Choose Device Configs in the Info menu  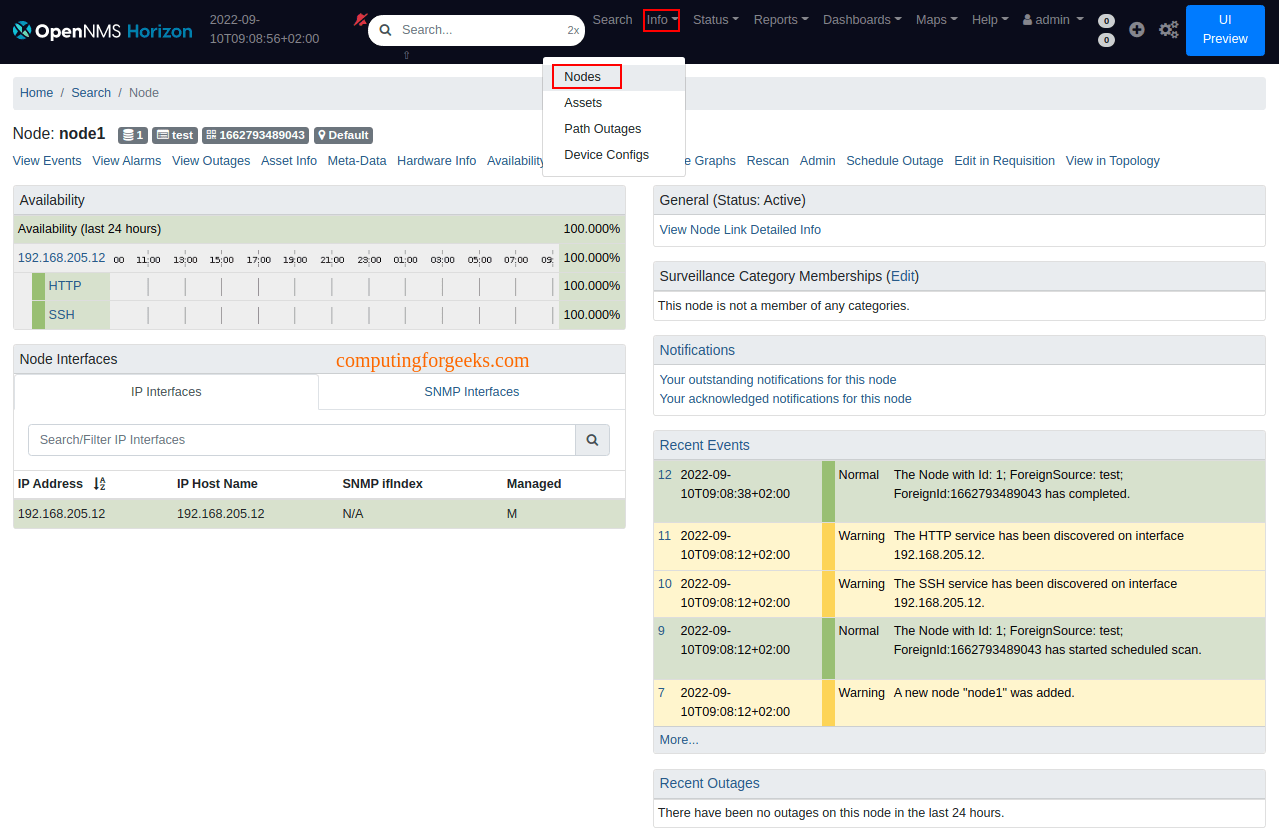[x=606, y=155]
